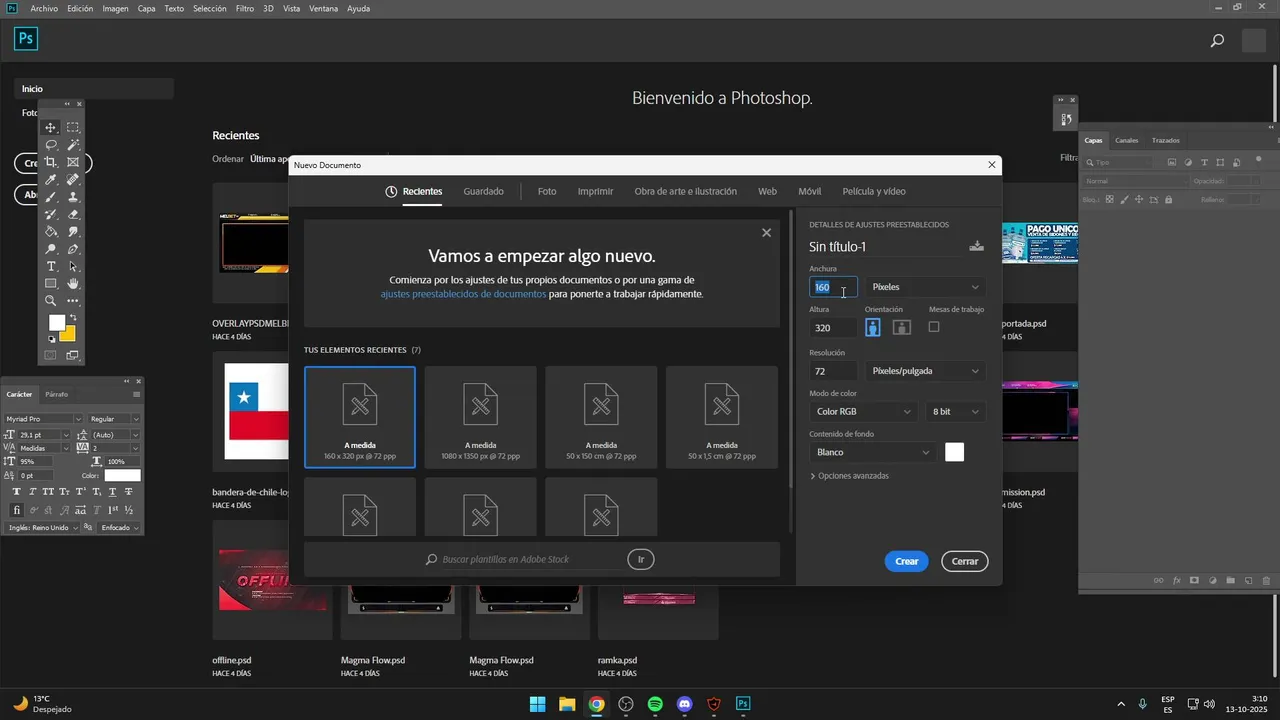This screenshot has width=1280, height=720.
Task: Enable the Mesas de trabajo checkbox
Action: [934, 327]
